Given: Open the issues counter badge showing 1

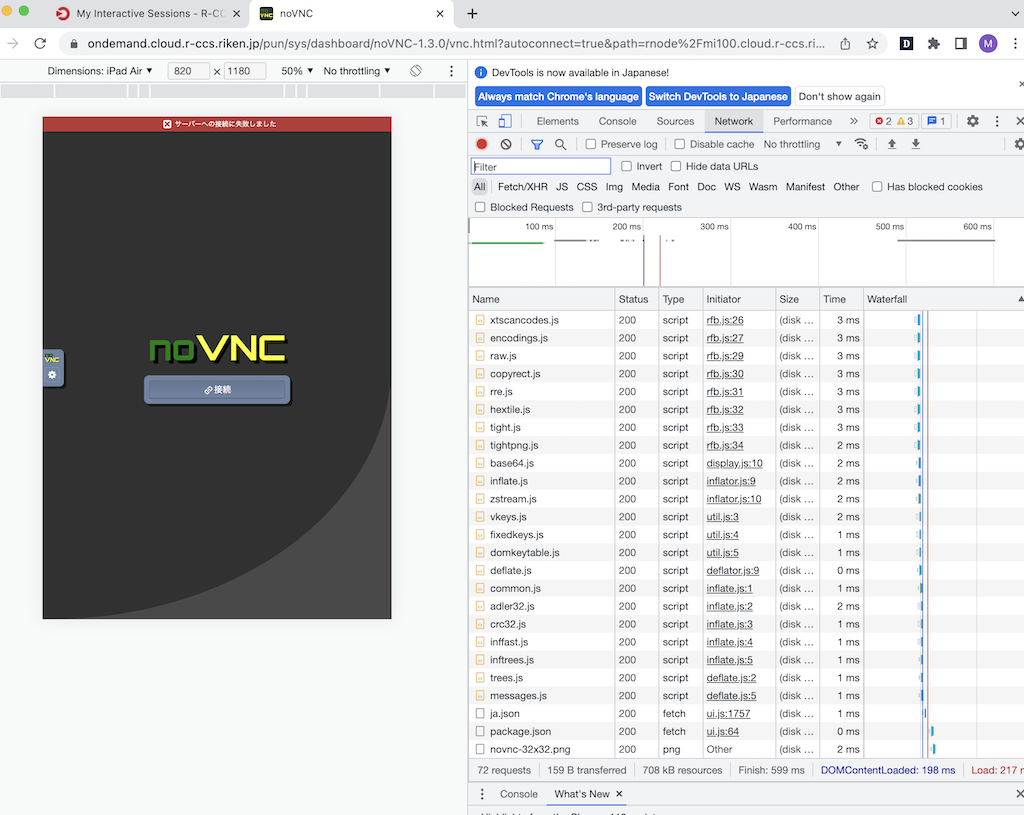Looking at the screenshot, I should click(936, 121).
